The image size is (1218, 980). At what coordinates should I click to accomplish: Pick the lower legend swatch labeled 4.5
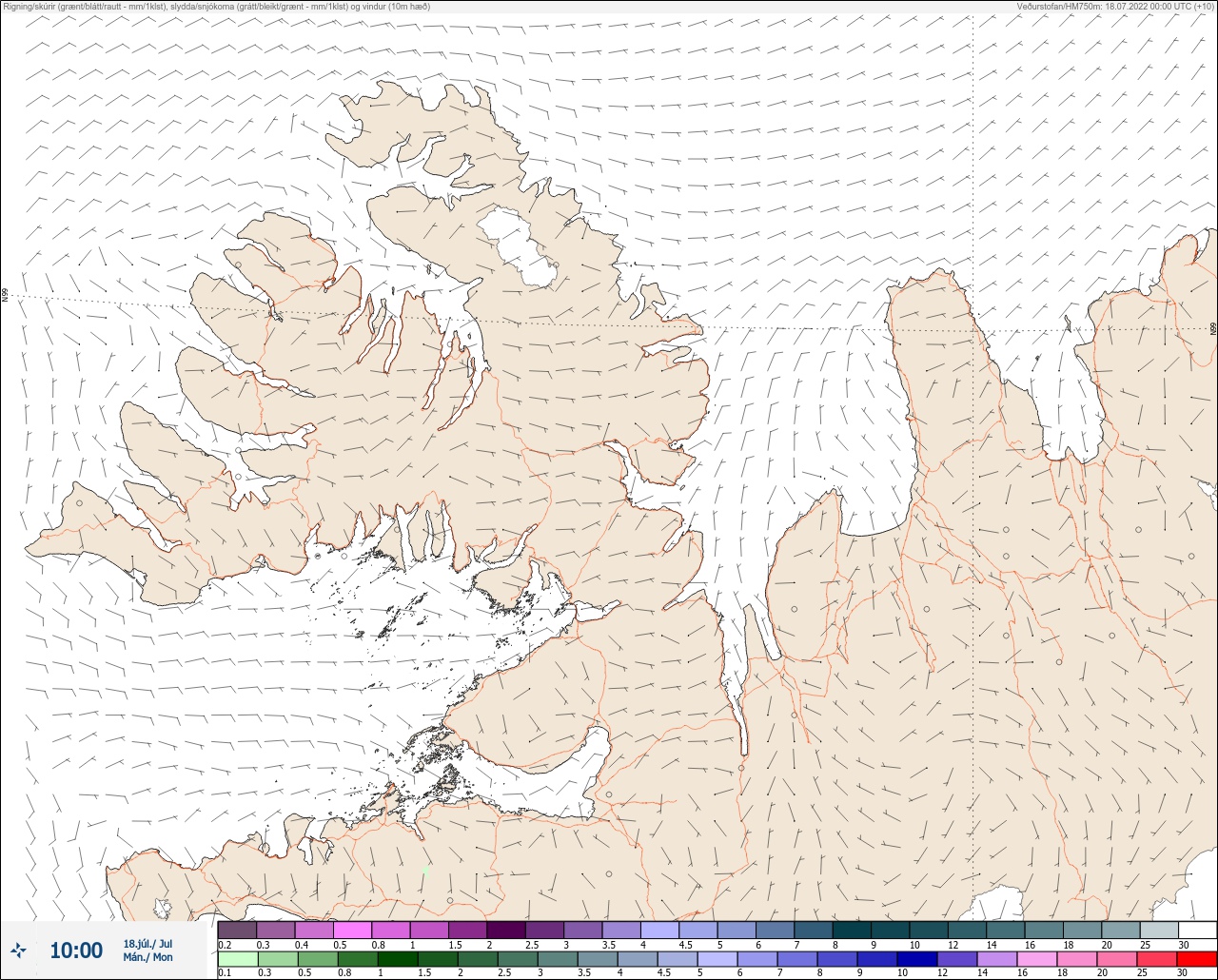678,959
